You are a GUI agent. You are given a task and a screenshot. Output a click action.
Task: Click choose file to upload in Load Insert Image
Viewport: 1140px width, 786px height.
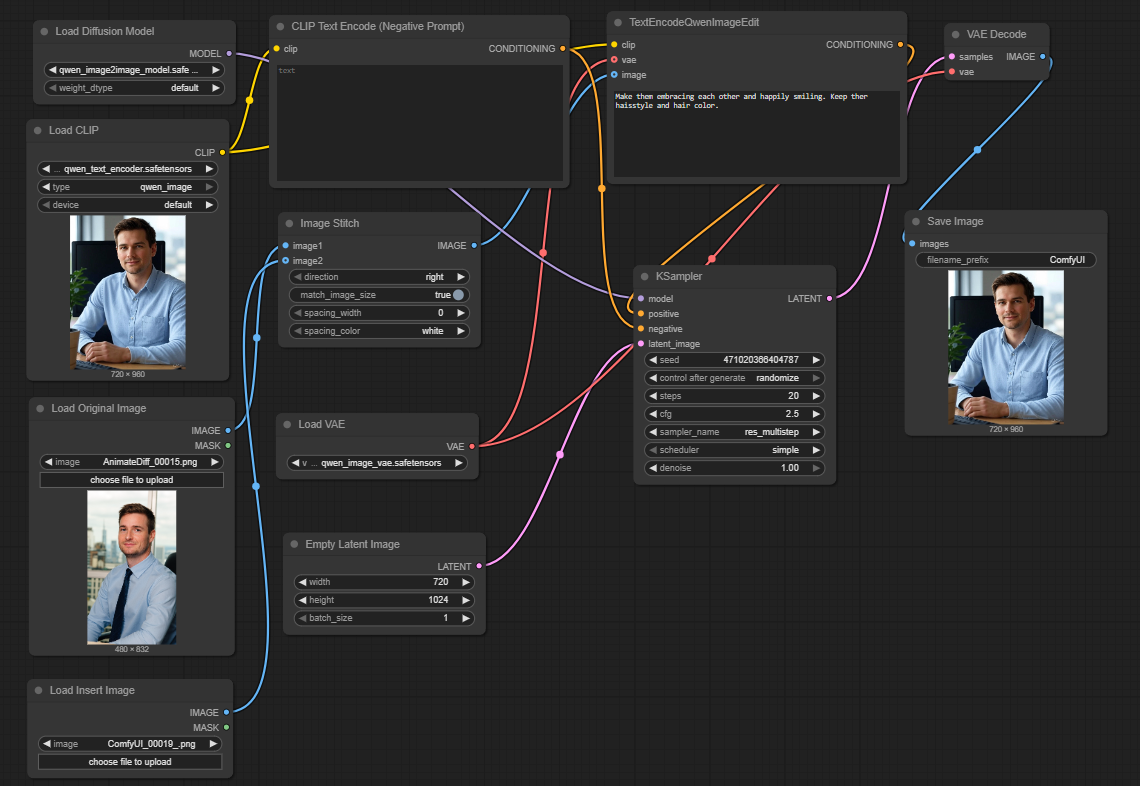[x=130, y=762]
